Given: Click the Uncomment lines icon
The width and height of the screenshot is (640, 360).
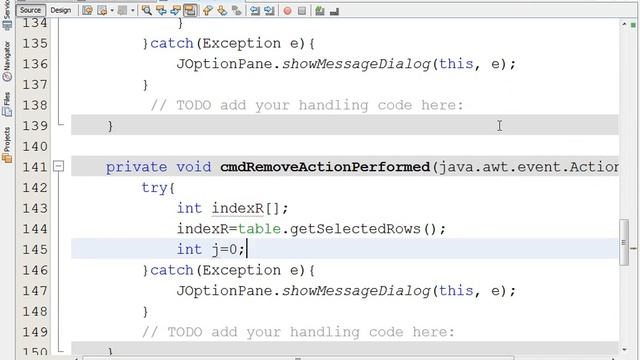Looking at the screenshot, I should click(x=334, y=11).
